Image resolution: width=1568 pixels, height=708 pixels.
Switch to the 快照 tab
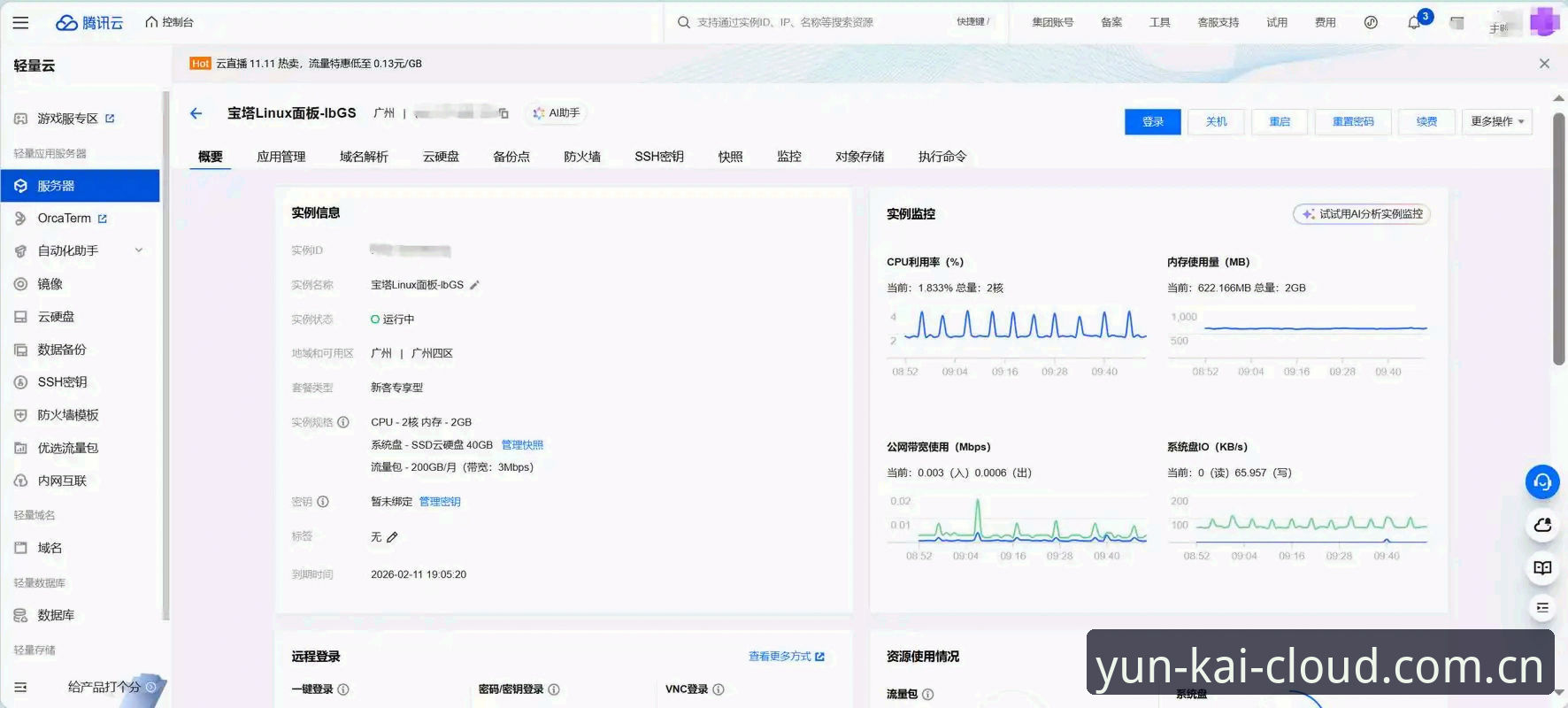coord(730,157)
